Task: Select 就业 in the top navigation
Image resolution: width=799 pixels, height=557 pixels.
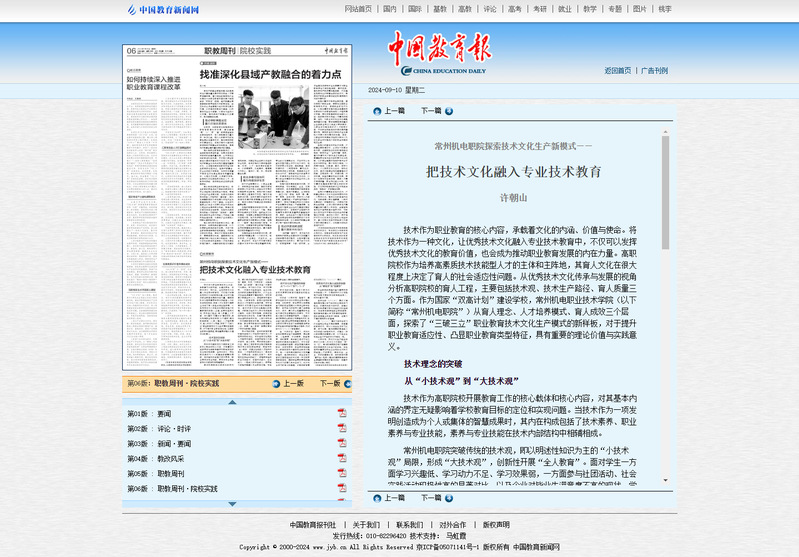Action: pyautogui.click(x=565, y=9)
